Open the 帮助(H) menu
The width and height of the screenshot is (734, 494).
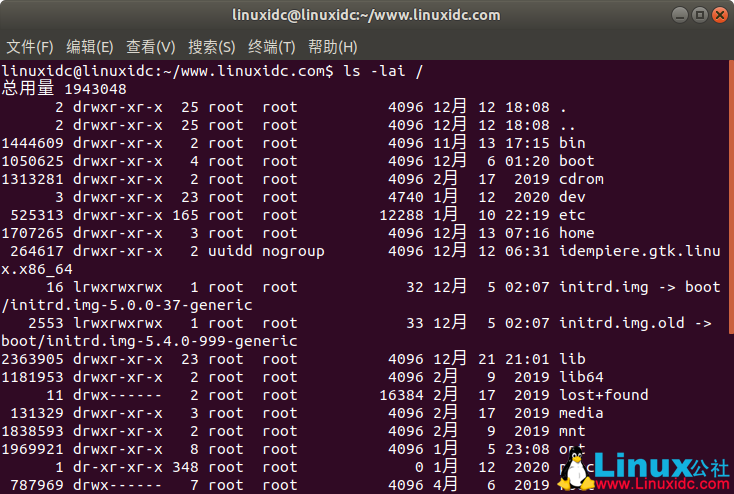click(333, 47)
